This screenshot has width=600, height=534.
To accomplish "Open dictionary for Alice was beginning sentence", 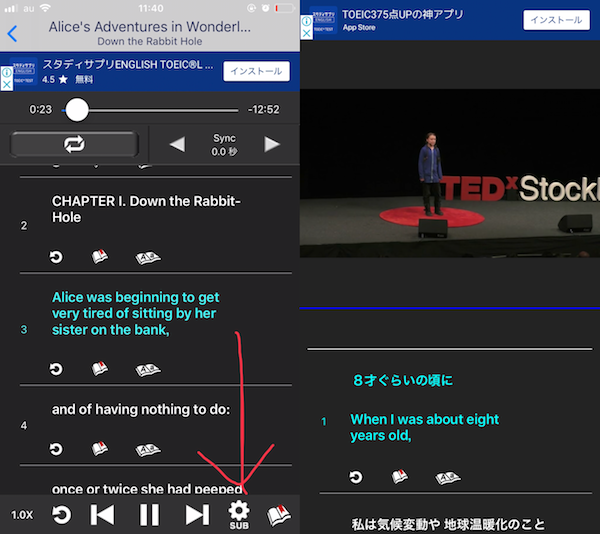I will point(148,370).
